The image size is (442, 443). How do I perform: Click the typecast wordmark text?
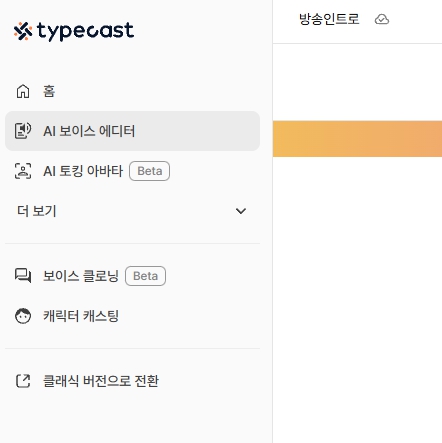pyautogui.click(x=85, y=31)
